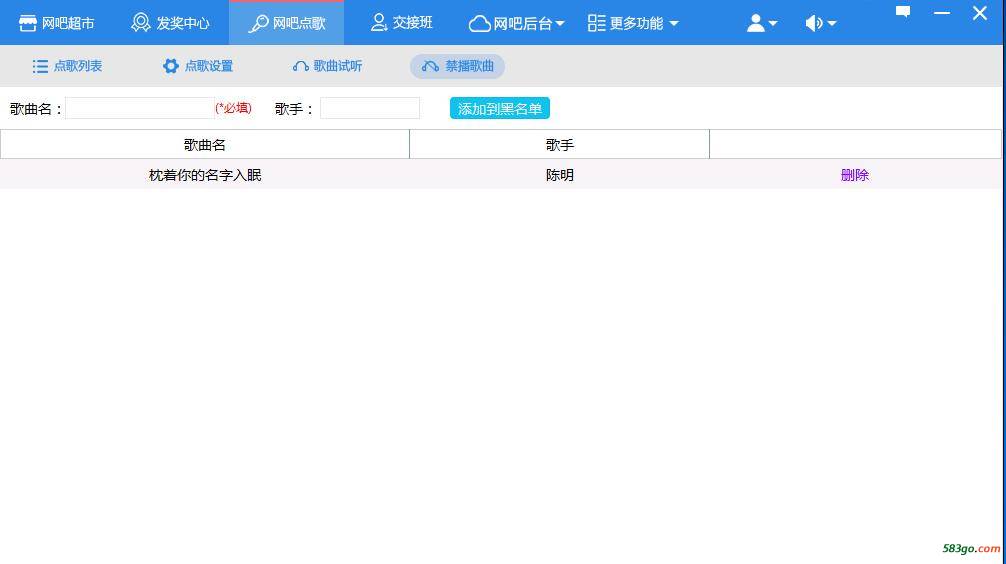Select the 禁播歌曲 tab

pos(457,66)
